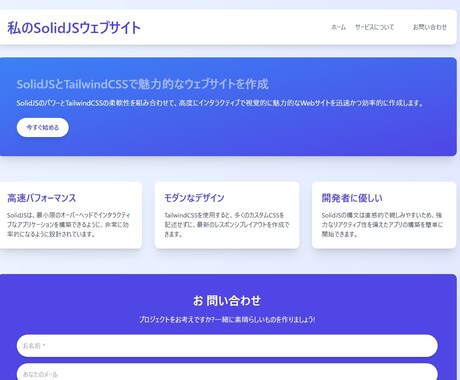The width and height of the screenshot is (460, 380).
Task: Click the 私のSolidJSウェブサイト site title
Action: click(x=74, y=28)
